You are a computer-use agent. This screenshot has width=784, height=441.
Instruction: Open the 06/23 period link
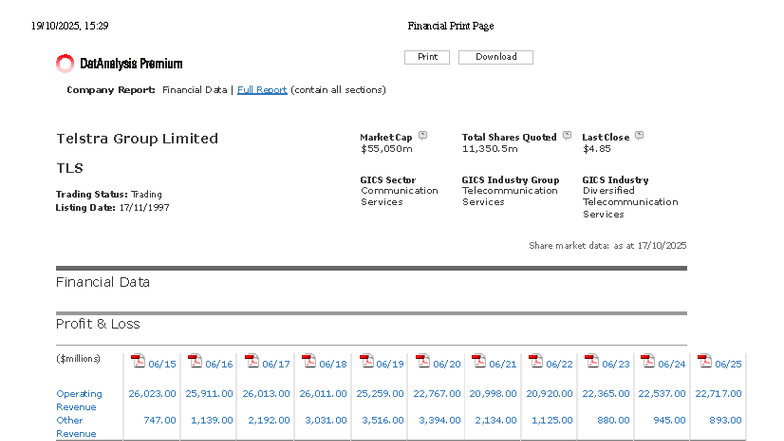coord(616,364)
